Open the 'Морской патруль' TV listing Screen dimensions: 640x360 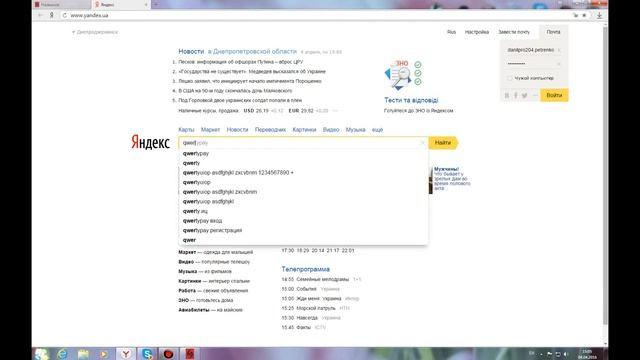pyautogui.click(x=316, y=308)
